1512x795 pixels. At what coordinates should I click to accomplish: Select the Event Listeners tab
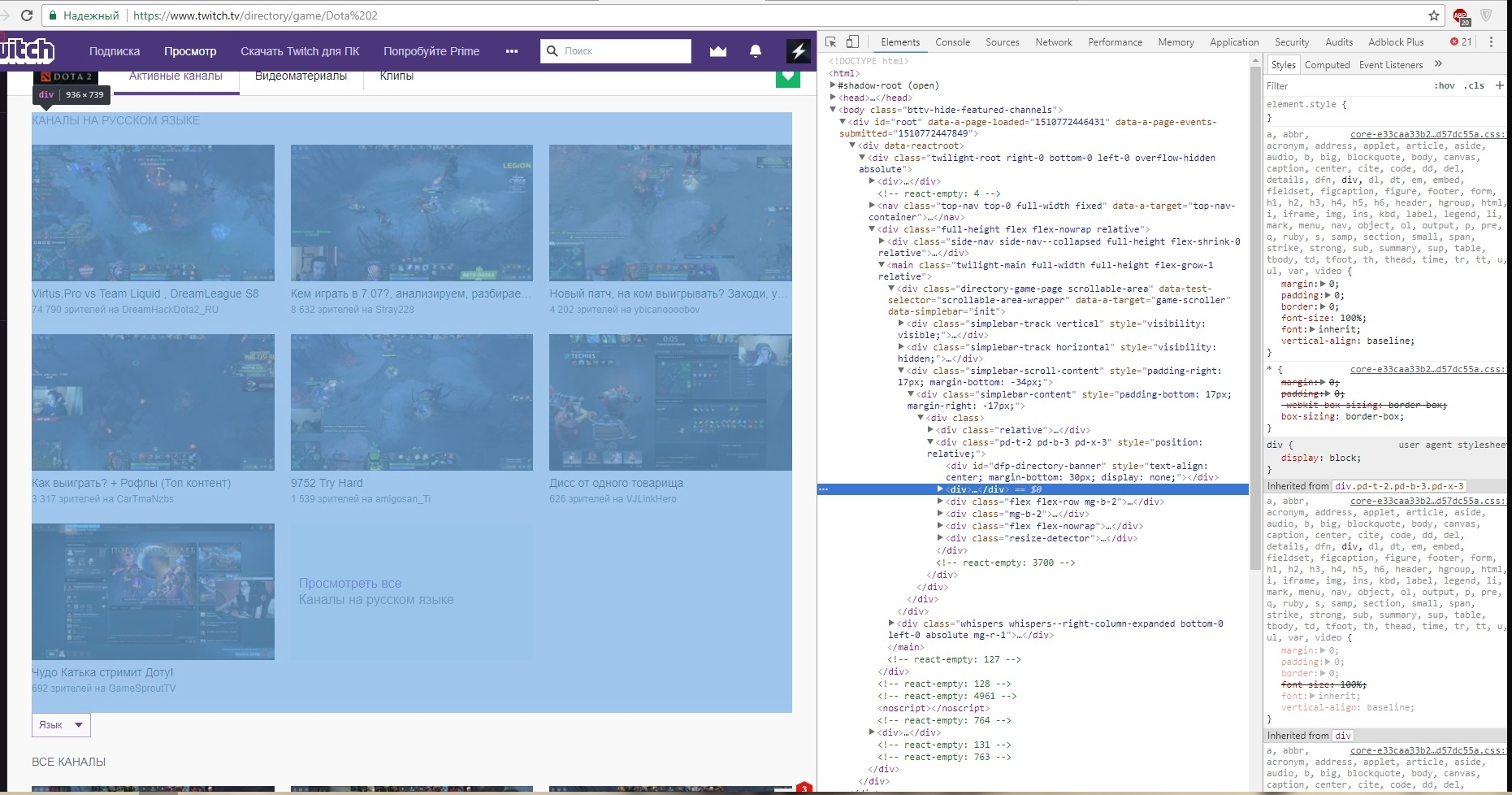[x=1391, y=65]
